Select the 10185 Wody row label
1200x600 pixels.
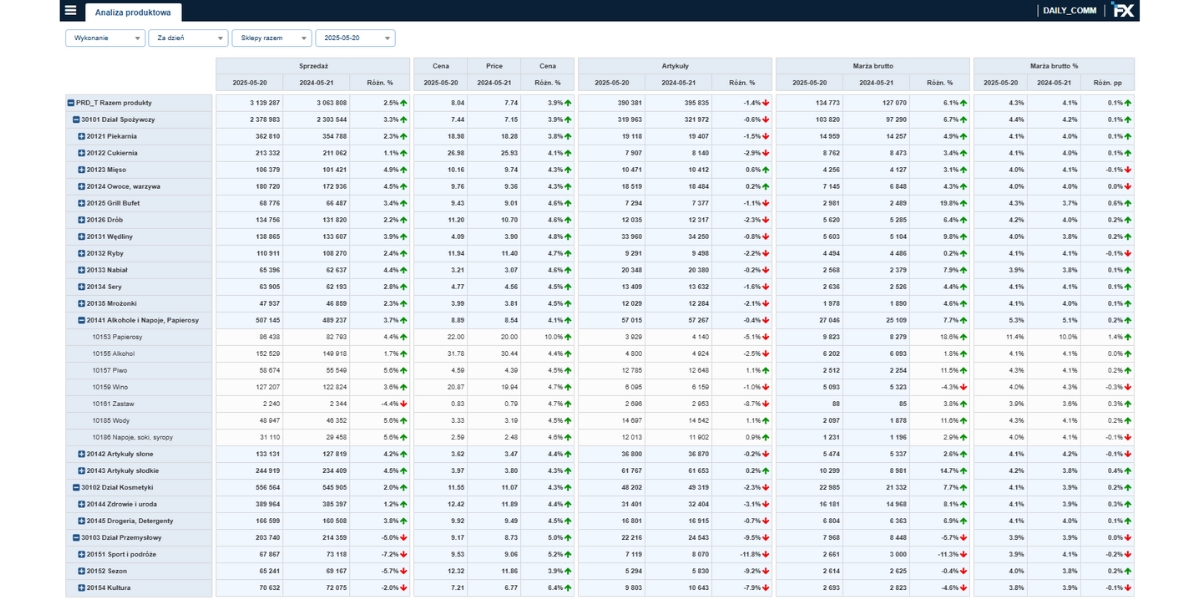[112, 420]
